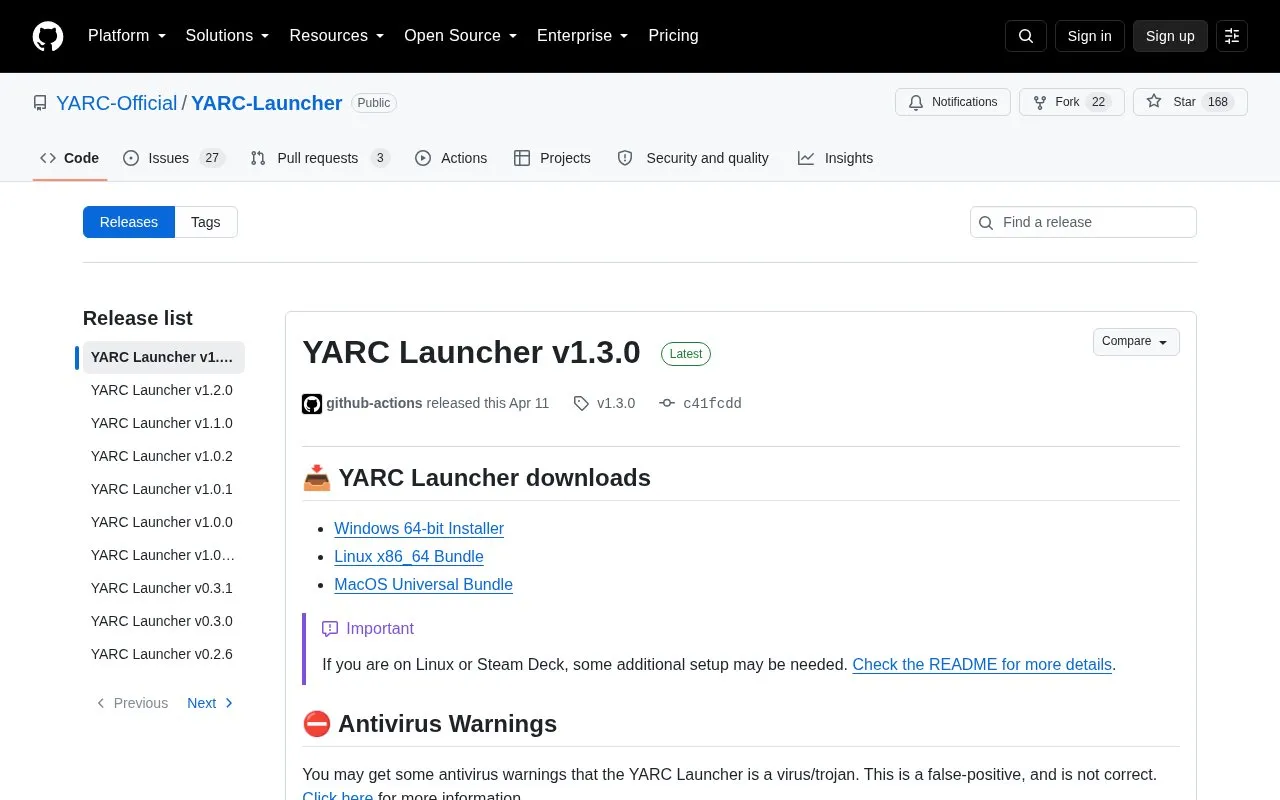Open the YARC-Official owner link

click(116, 103)
